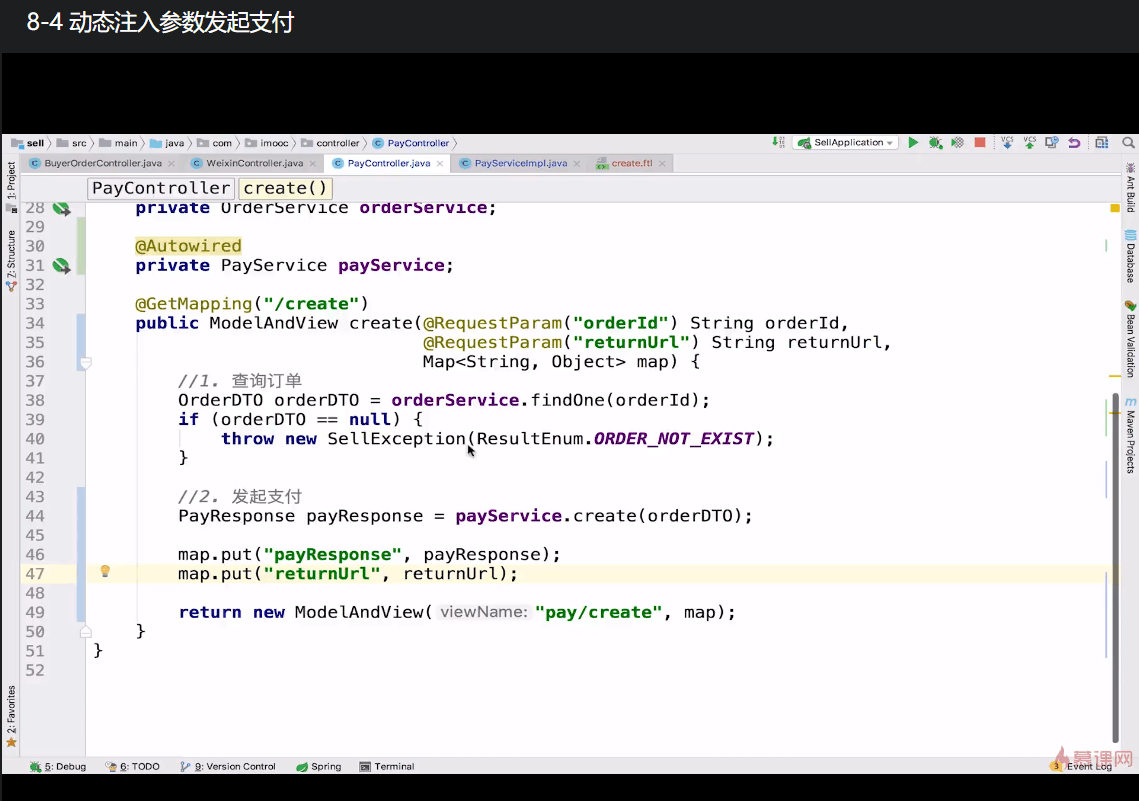Click bean gutter icon on line 31
The image size is (1139, 801).
pos(62,266)
